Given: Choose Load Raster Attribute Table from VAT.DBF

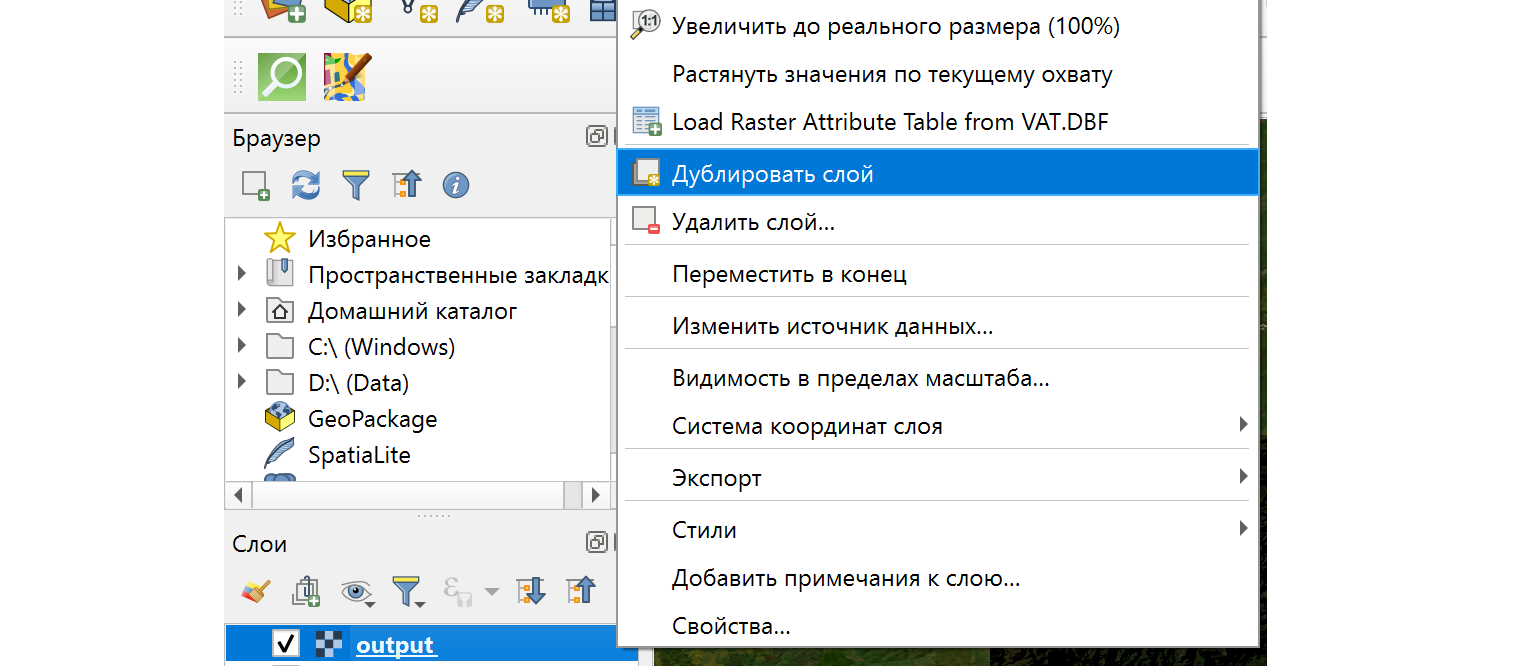Looking at the screenshot, I should [x=938, y=122].
